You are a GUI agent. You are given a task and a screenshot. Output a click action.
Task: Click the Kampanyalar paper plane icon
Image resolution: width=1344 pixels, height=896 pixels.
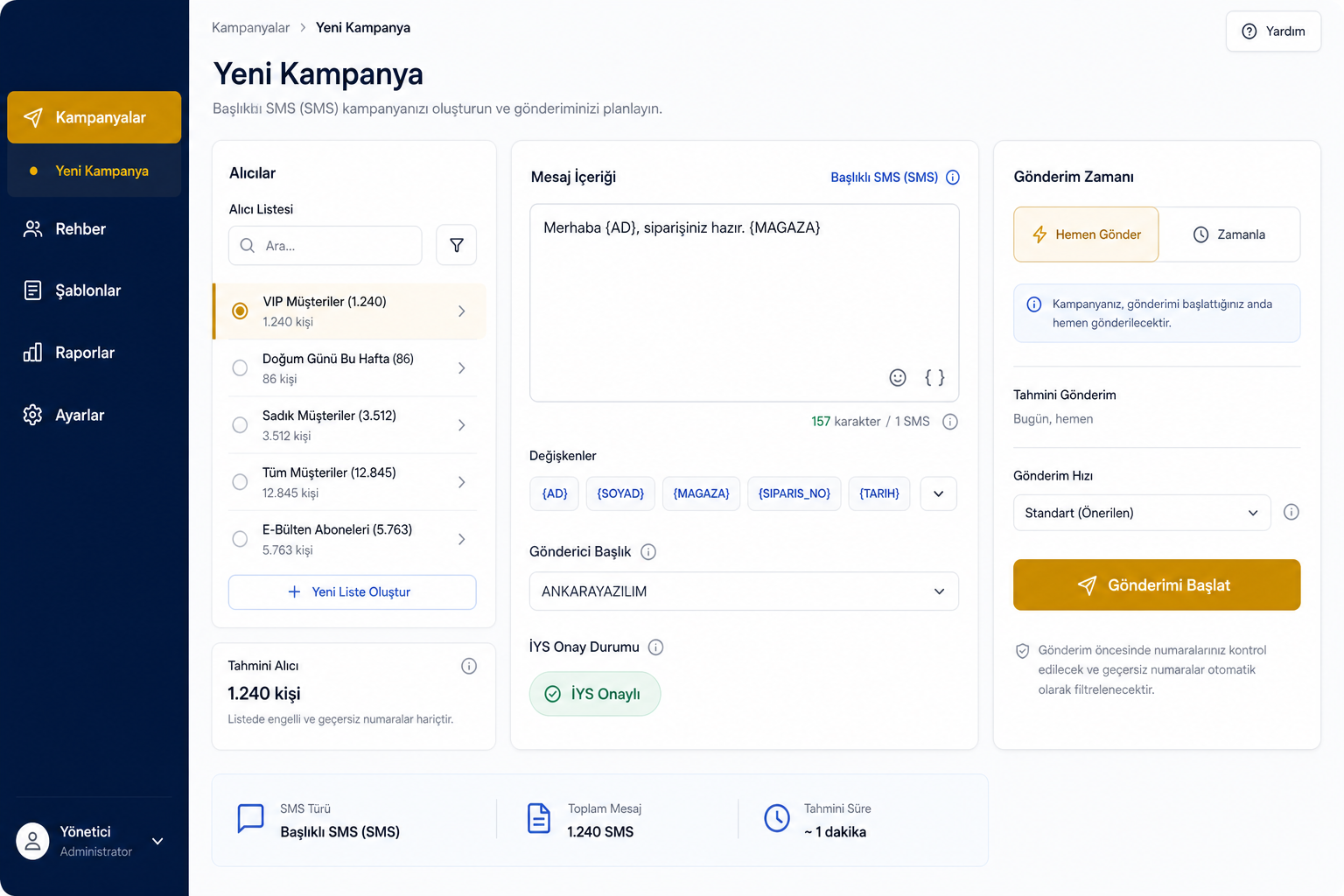[x=32, y=117]
